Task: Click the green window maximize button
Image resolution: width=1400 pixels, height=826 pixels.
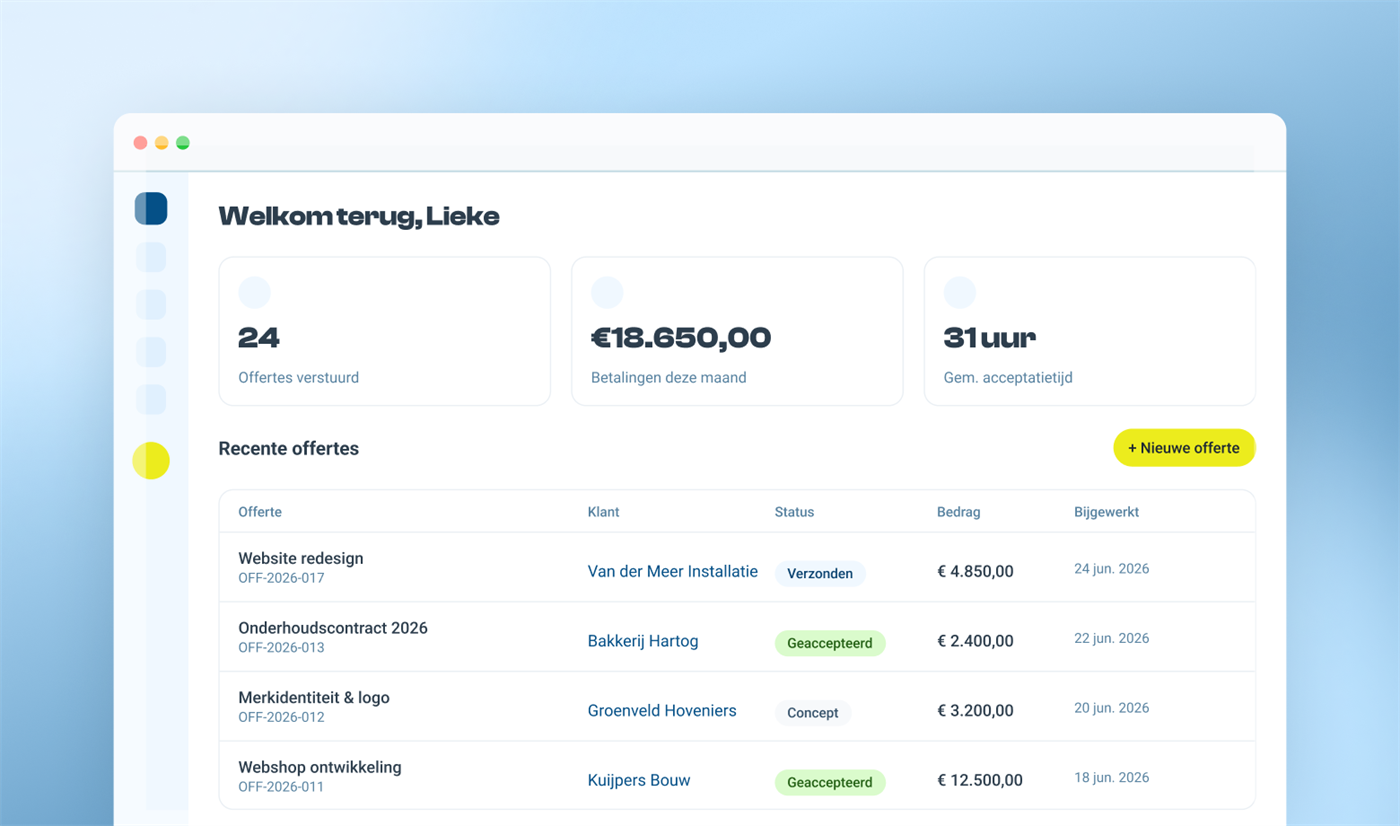Action: click(x=183, y=143)
